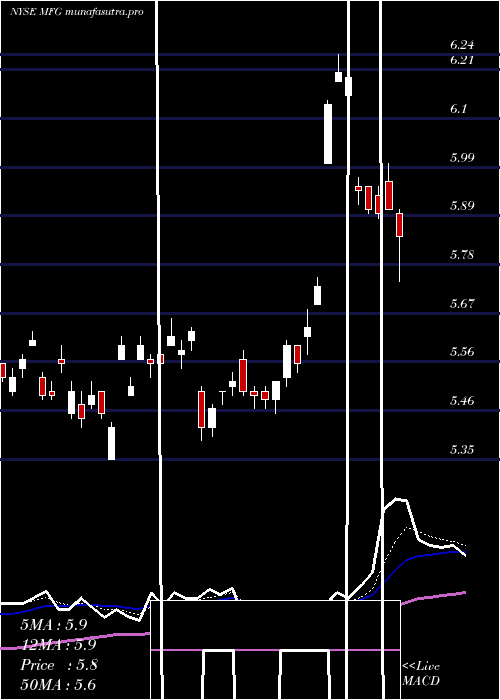The width and height of the screenshot is (500, 700).
Task: Click the 6.21 price level label
Action: click(462, 60)
